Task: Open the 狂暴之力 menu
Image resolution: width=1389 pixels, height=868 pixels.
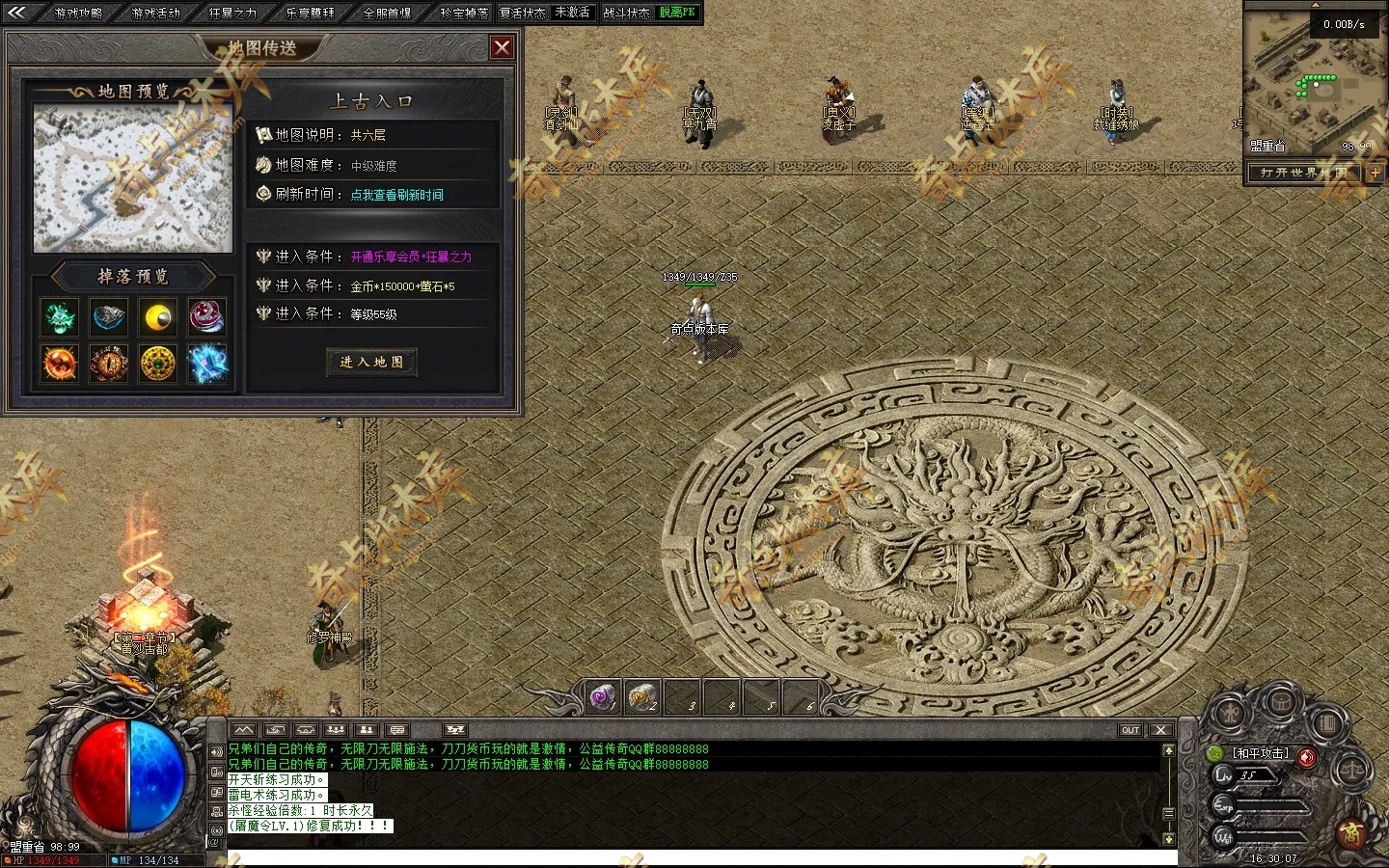Action: click(x=233, y=13)
